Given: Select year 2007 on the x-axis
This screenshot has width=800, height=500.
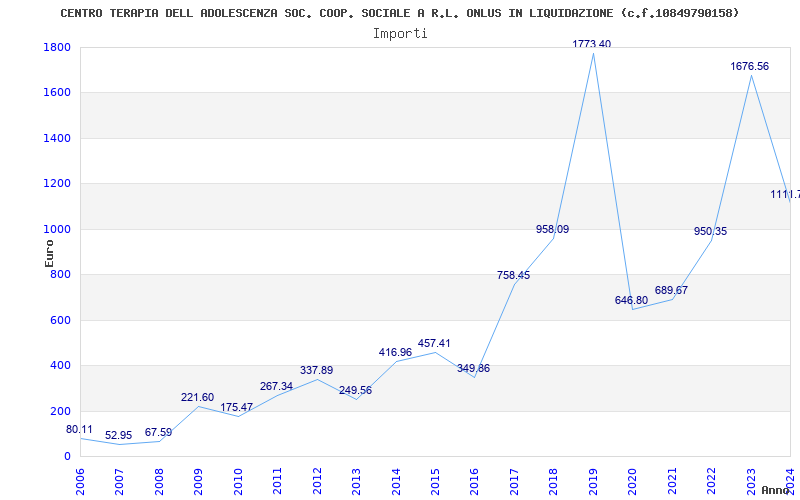Looking at the screenshot, I should pyautogui.click(x=119, y=481).
